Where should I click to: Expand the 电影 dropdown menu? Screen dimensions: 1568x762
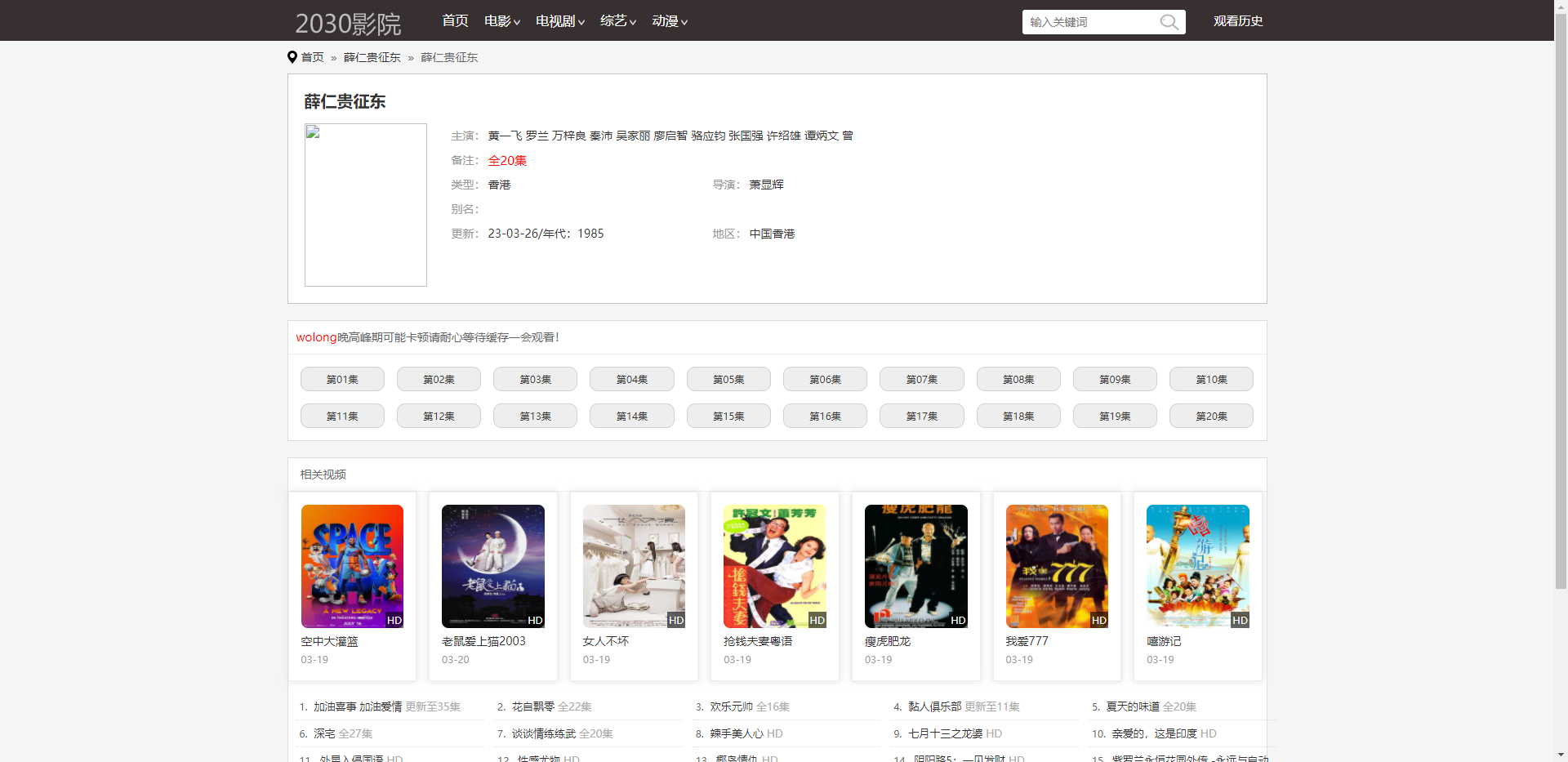pyautogui.click(x=501, y=21)
